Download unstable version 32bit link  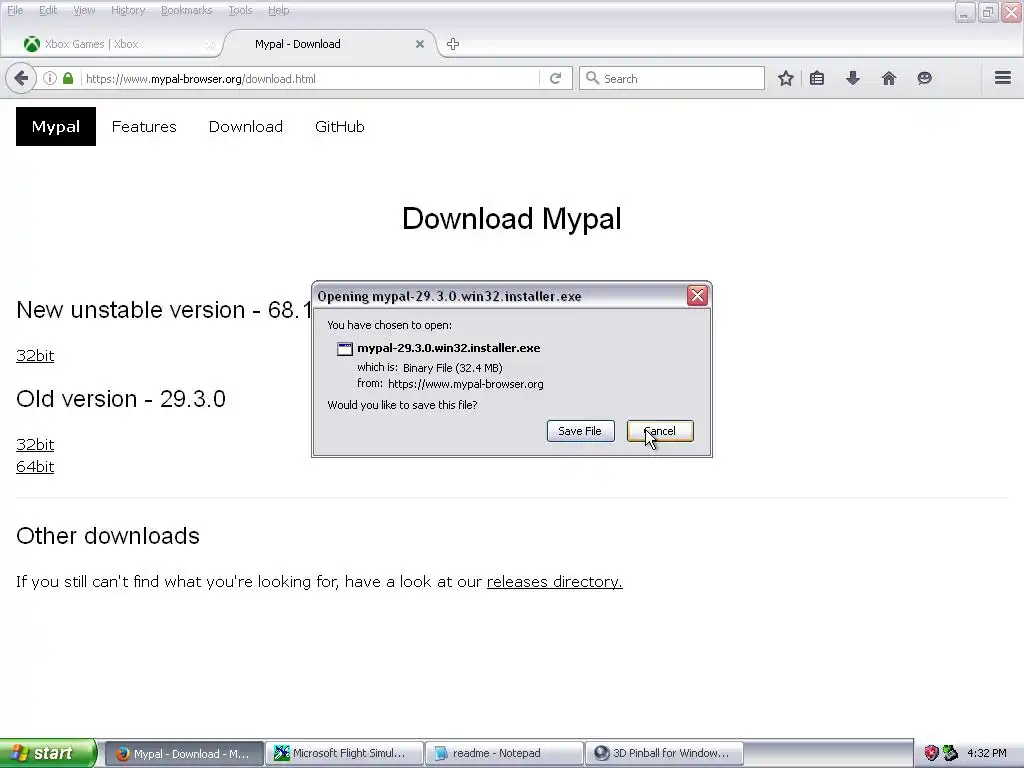pyautogui.click(x=35, y=356)
